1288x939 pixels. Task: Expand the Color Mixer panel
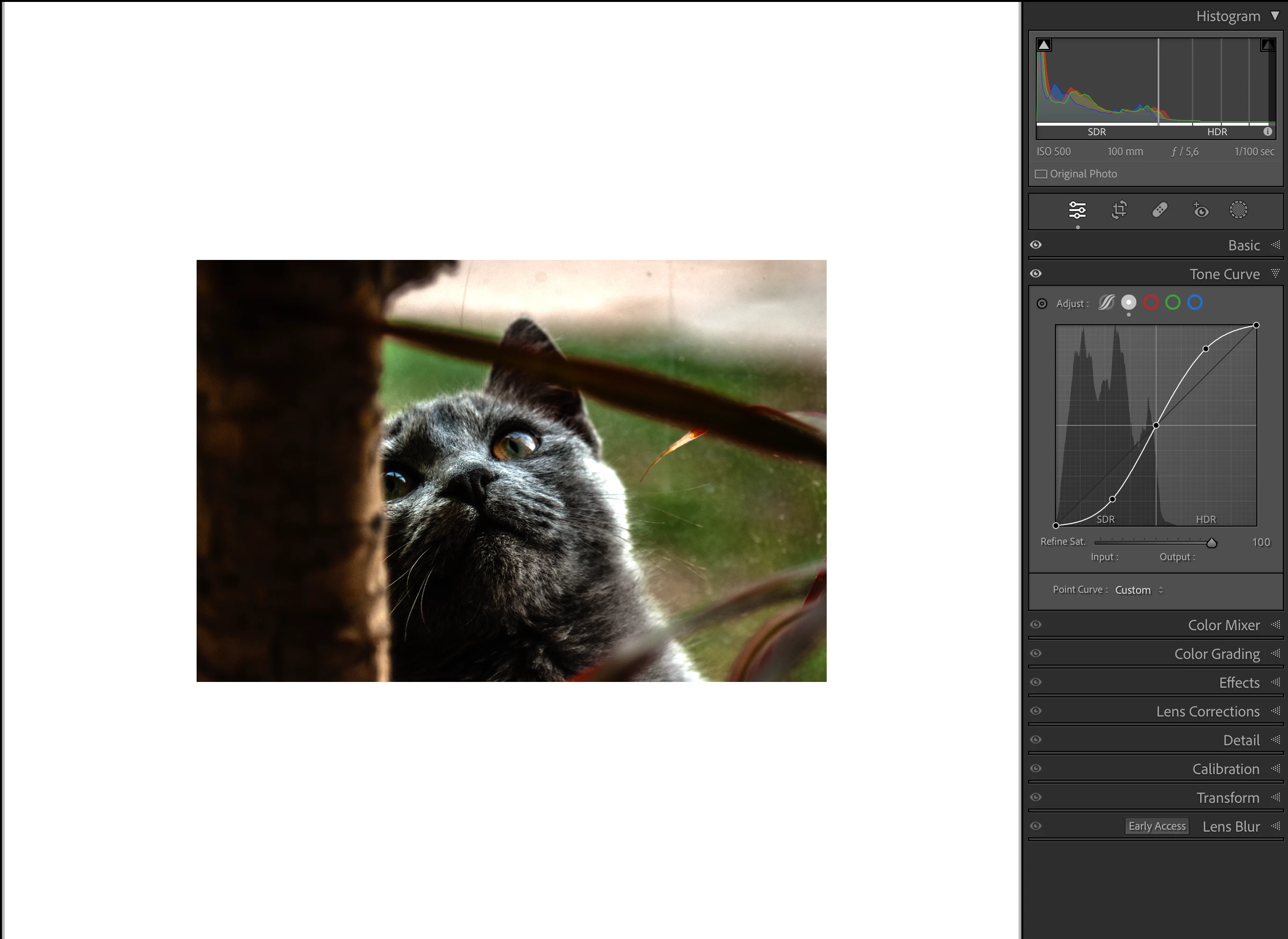pos(1223,625)
